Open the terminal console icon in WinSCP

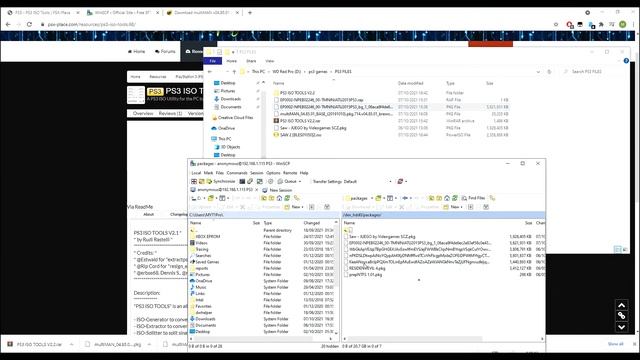point(242,181)
